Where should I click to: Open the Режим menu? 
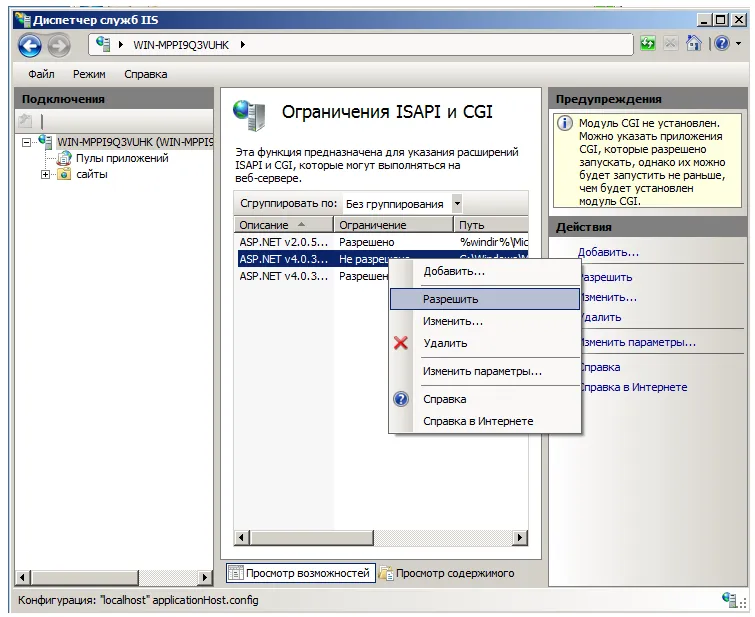(89, 74)
